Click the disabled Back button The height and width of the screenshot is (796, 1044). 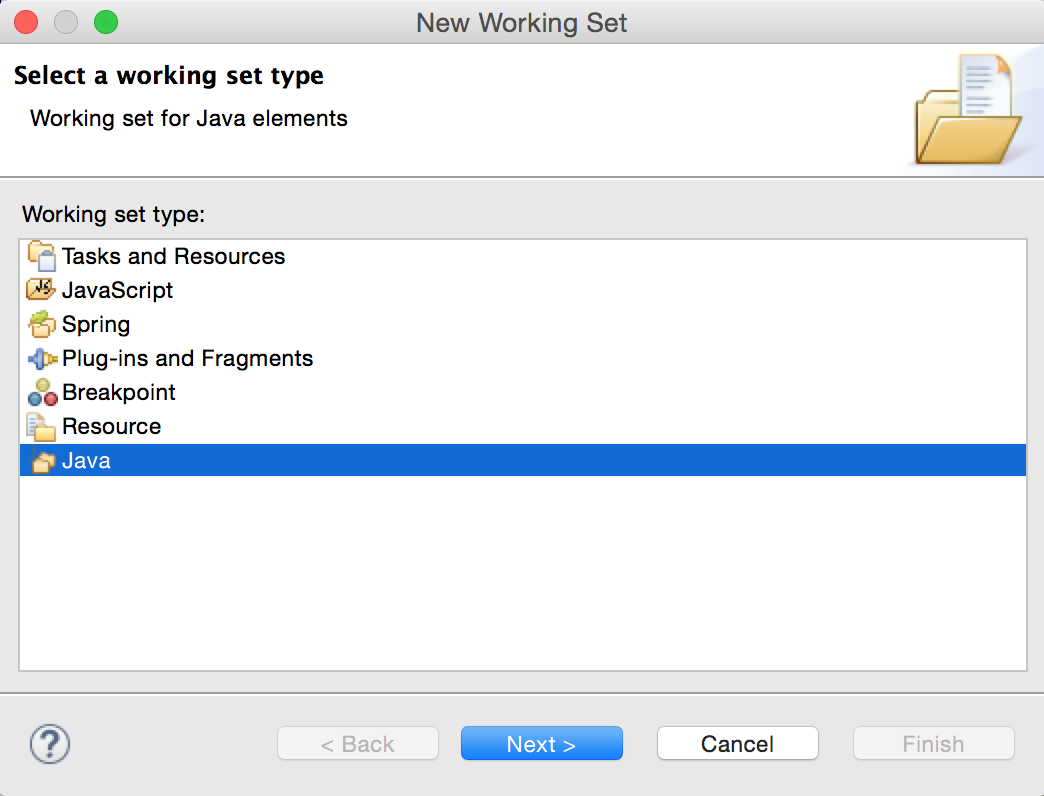click(357, 743)
